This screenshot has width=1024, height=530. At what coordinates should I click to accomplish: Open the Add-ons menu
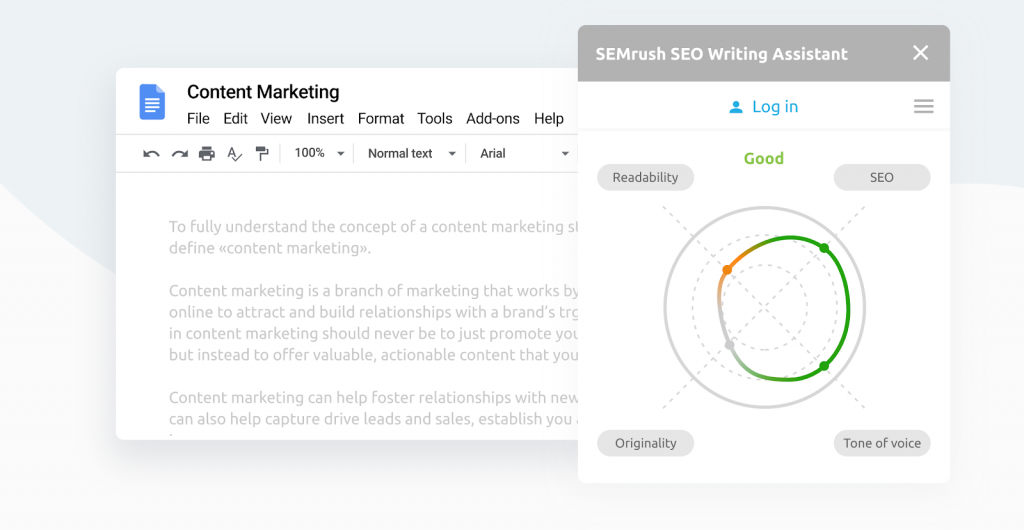(x=493, y=118)
